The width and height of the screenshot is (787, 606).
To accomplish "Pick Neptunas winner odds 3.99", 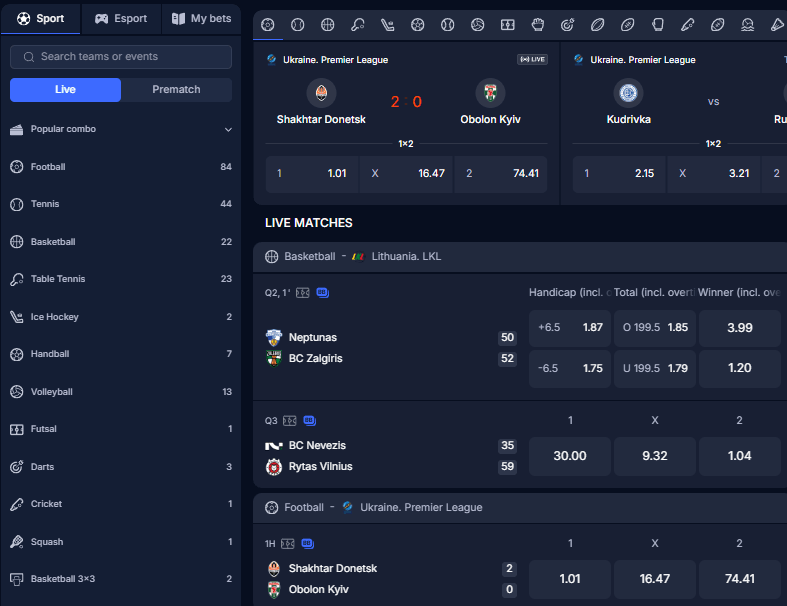I will 740,328.
